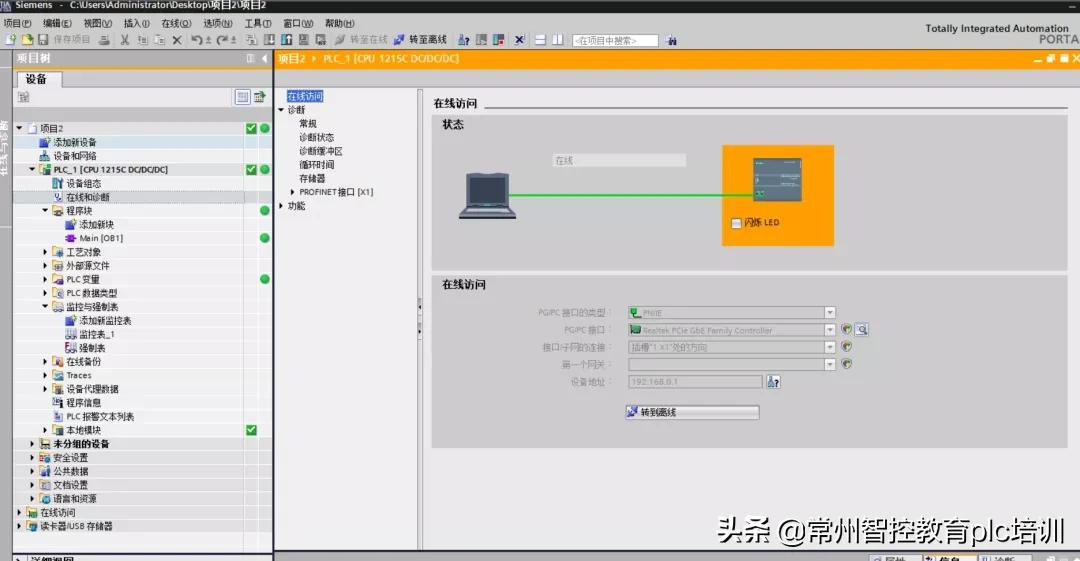The image size is (1080, 561).
Task: Open the 选项(N) menu
Action: point(218,23)
